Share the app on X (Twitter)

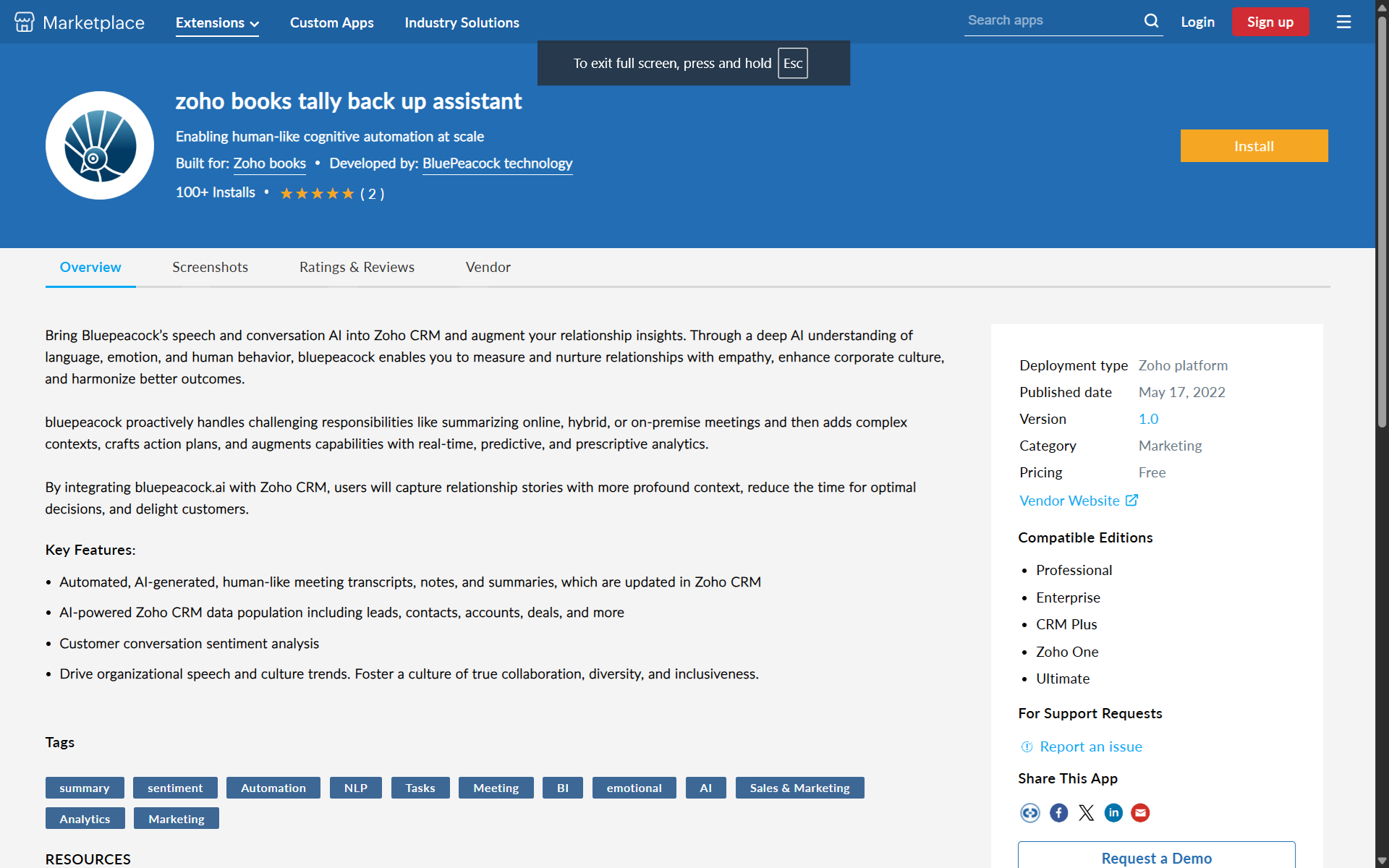pos(1086,812)
